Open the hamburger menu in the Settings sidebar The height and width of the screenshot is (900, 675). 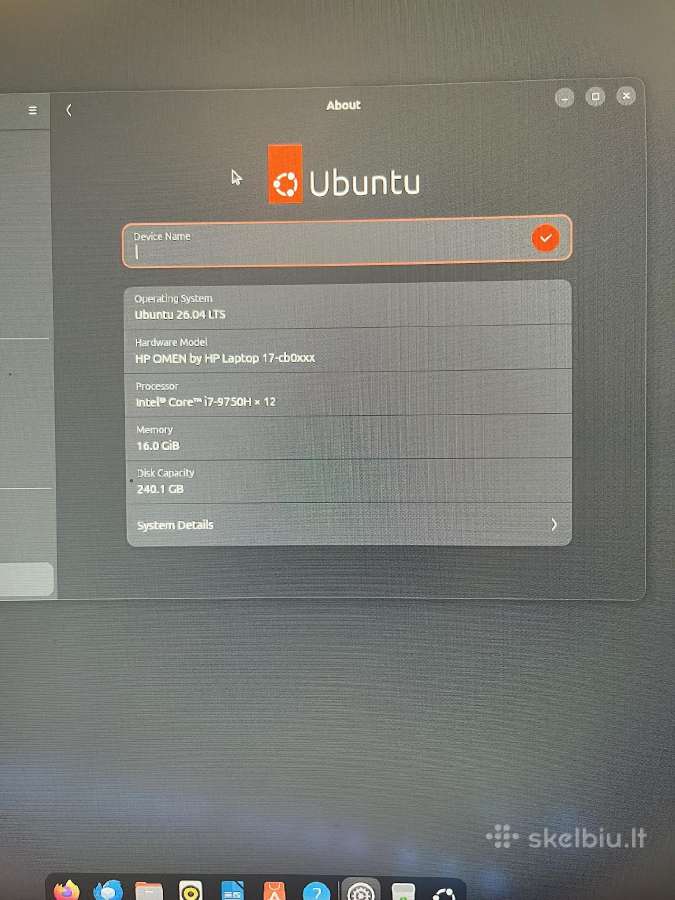click(33, 110)
